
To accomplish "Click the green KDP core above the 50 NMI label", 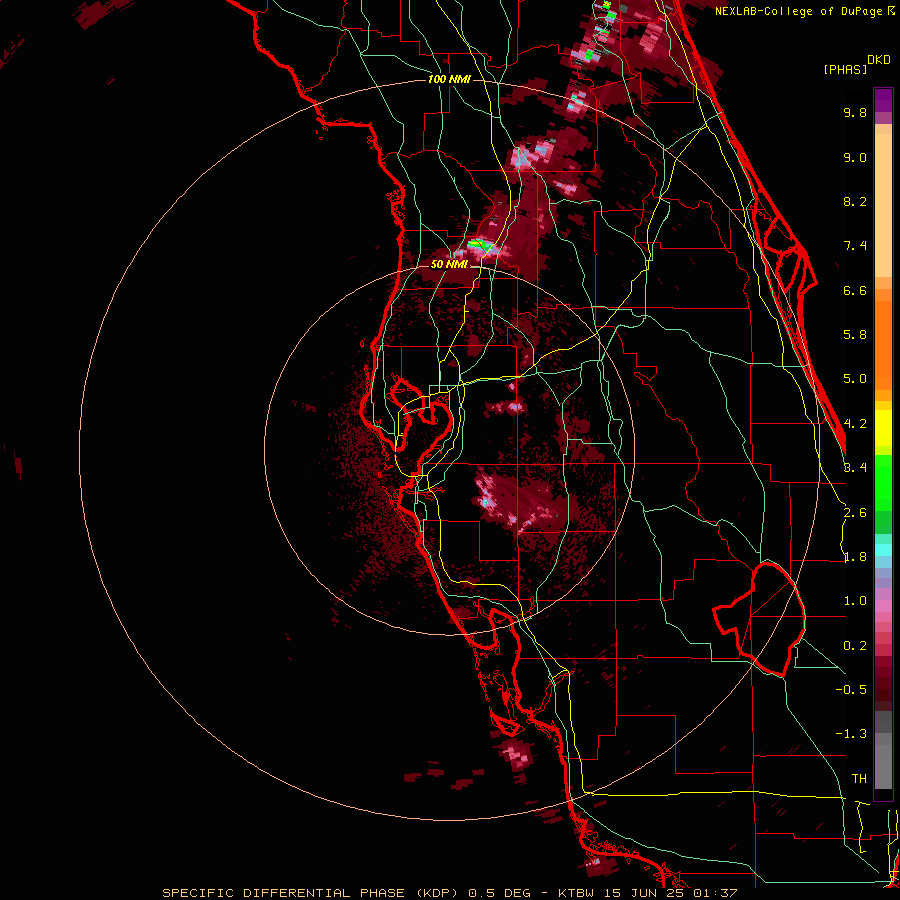I will click(480, 246).
